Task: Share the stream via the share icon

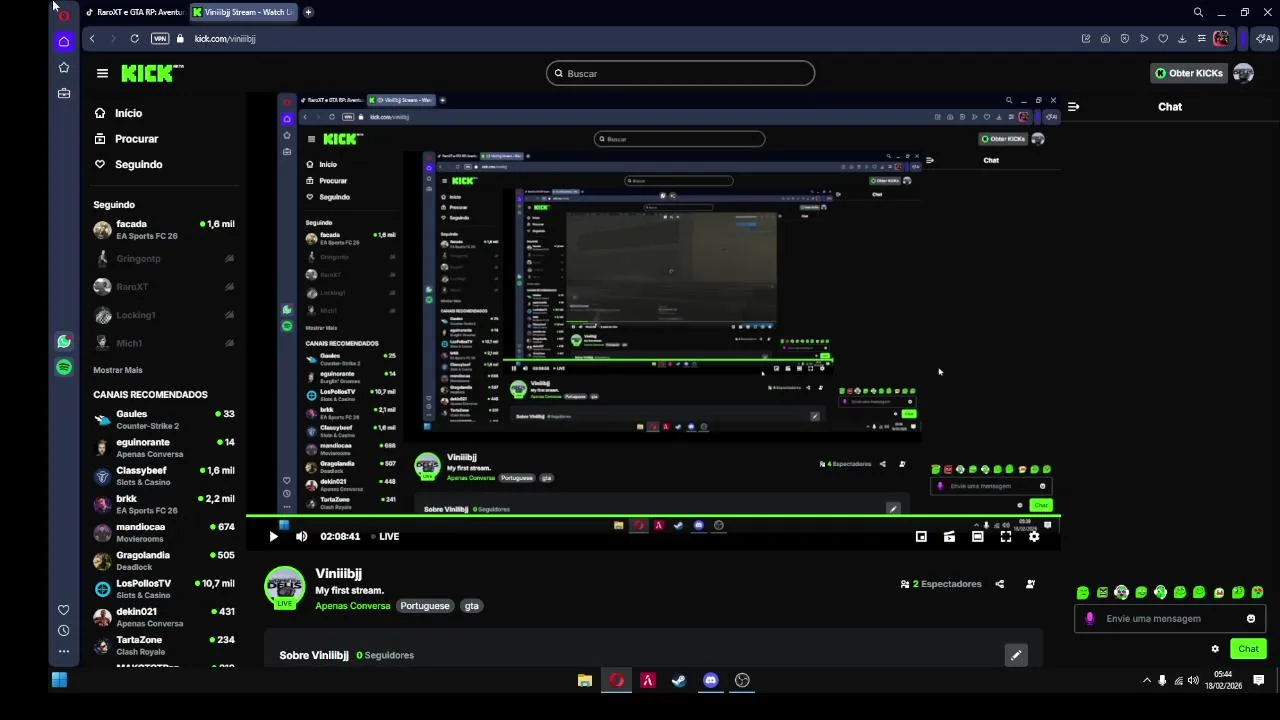Action: click(999, 584)
